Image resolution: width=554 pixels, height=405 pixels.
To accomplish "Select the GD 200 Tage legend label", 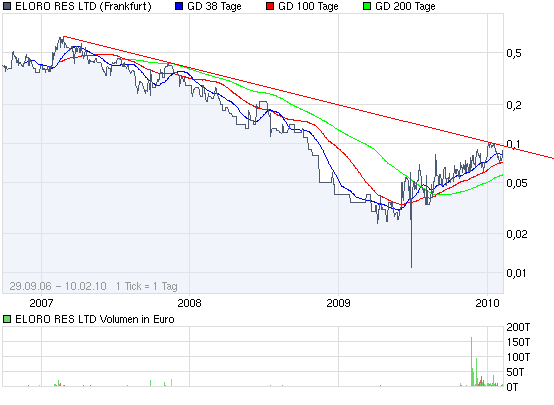I will tap(405, 6).
